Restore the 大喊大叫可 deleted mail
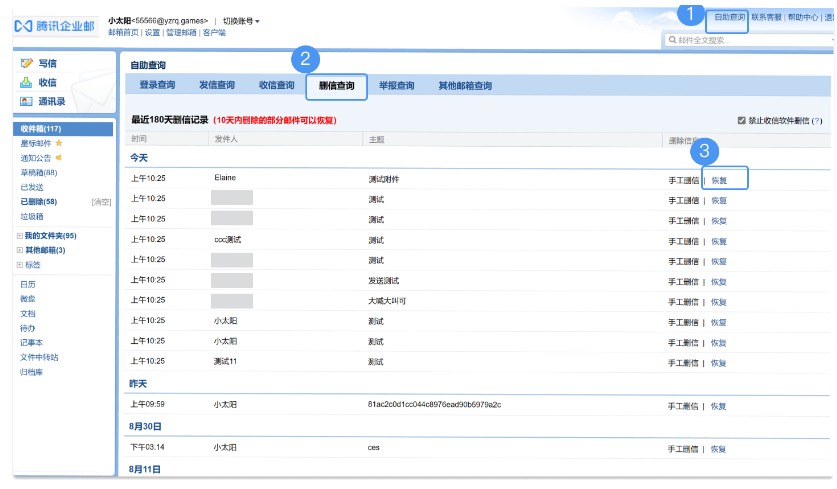837x489 pixels. click(718, 302)
